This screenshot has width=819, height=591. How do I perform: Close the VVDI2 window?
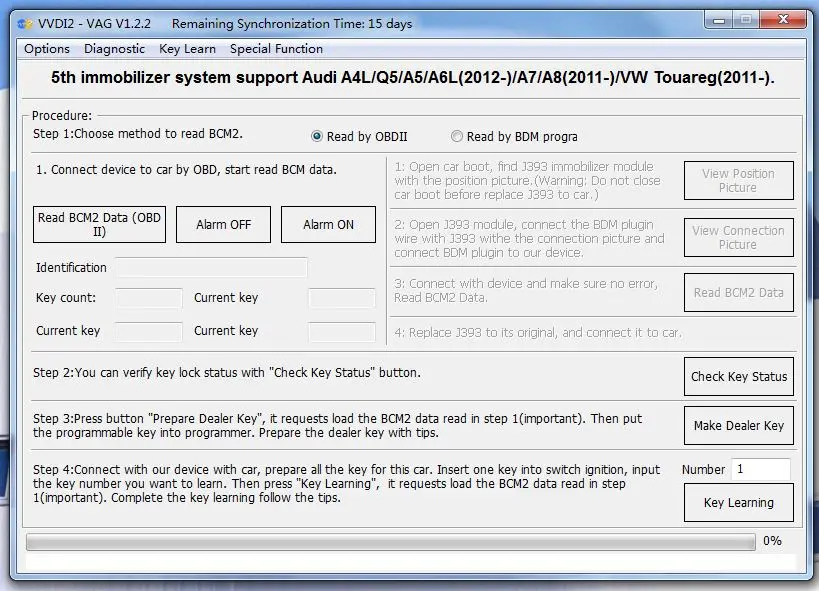(x=783, y=20)
